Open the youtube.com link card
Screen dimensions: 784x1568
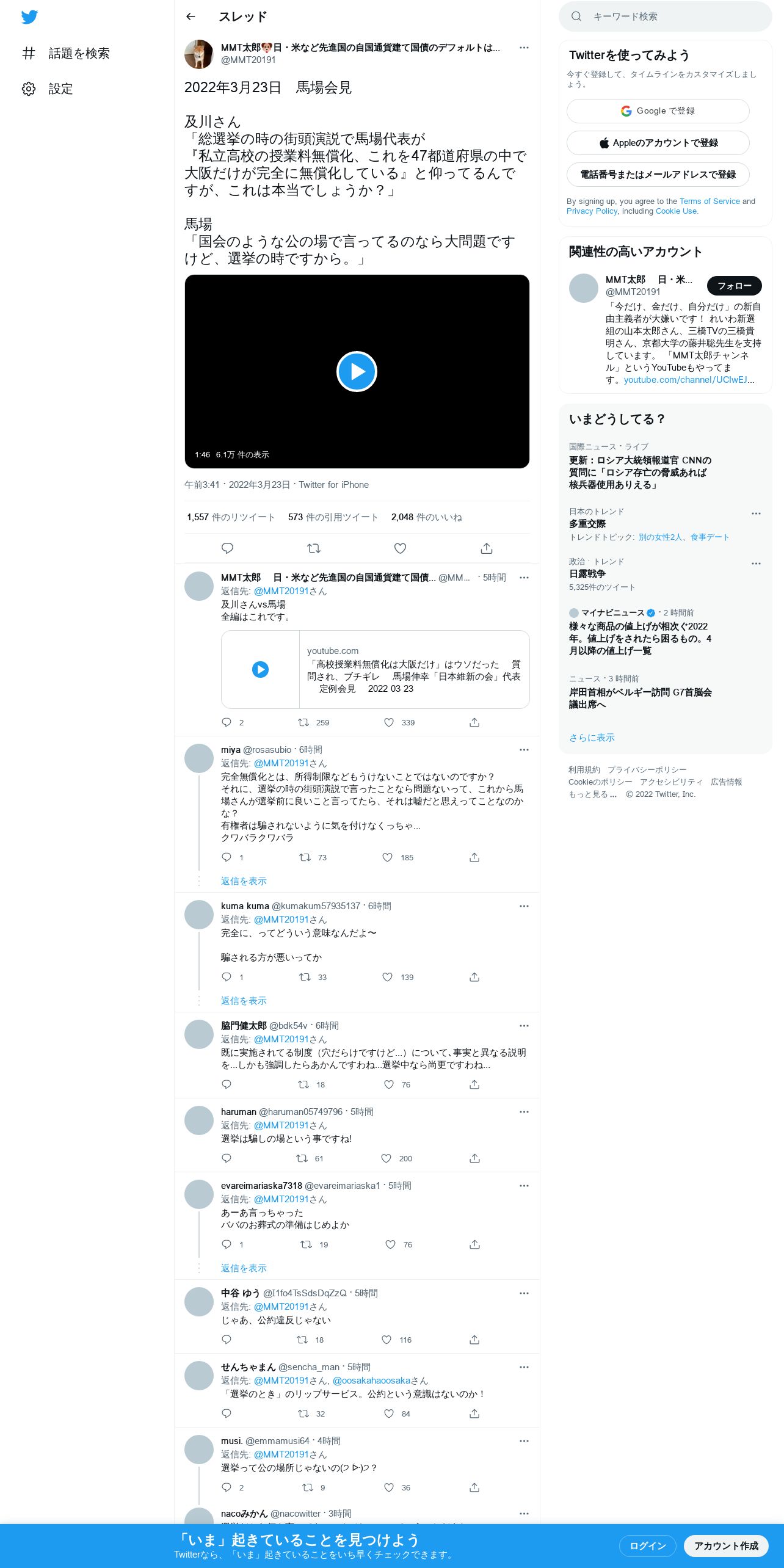coord(375,670)
